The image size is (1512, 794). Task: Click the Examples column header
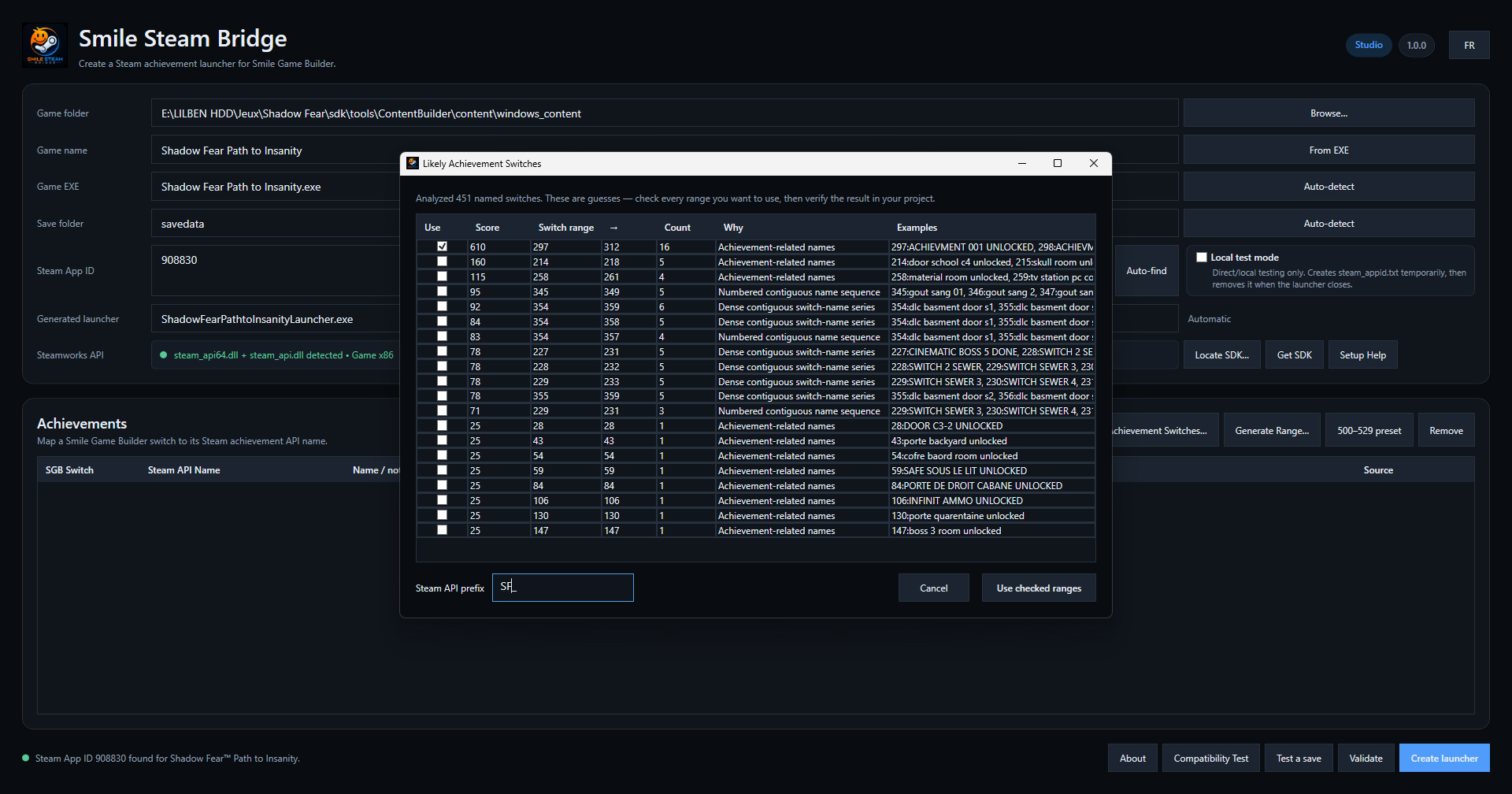[x=917, y=228]
